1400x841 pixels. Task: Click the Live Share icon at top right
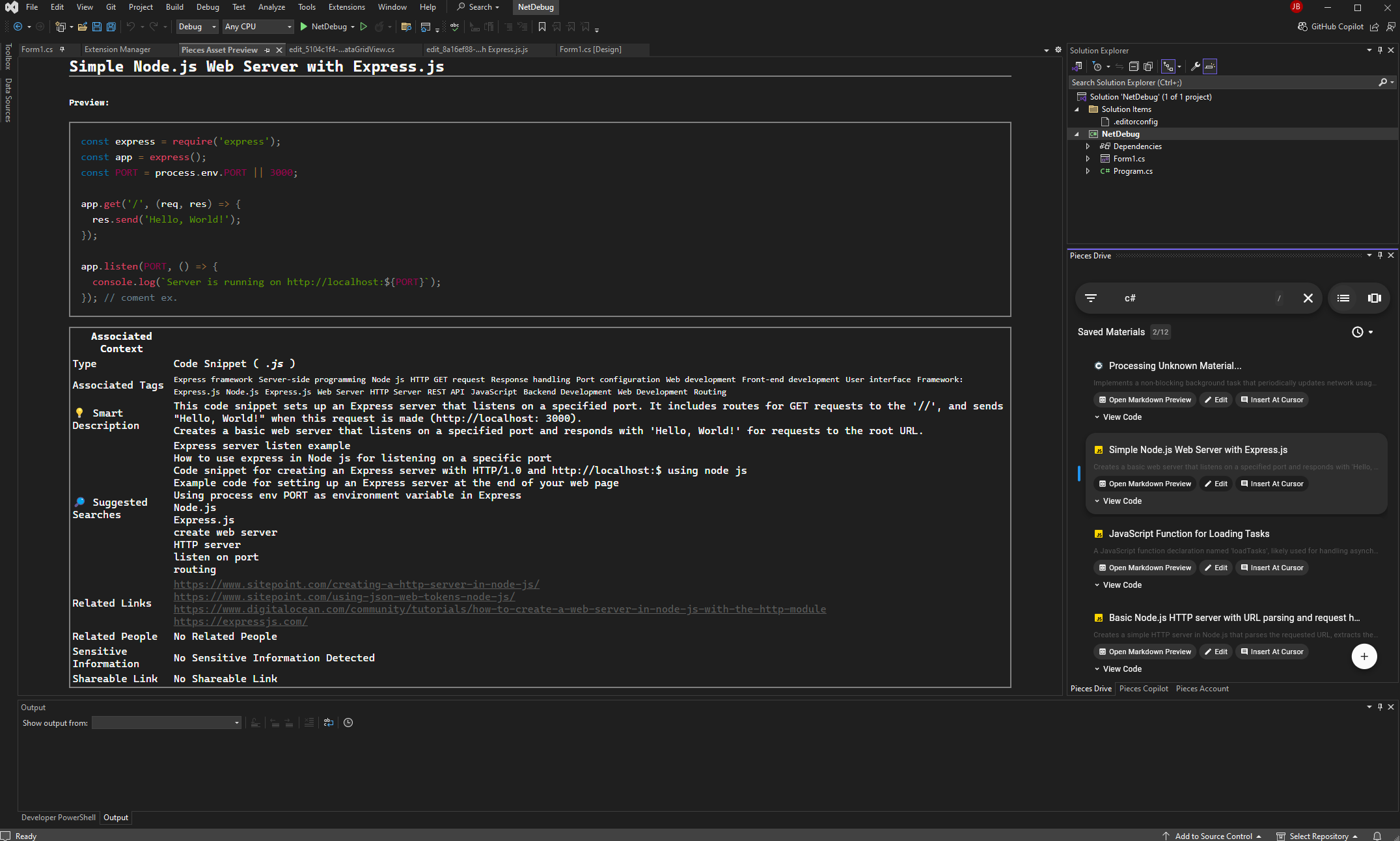coord(1375,27)
